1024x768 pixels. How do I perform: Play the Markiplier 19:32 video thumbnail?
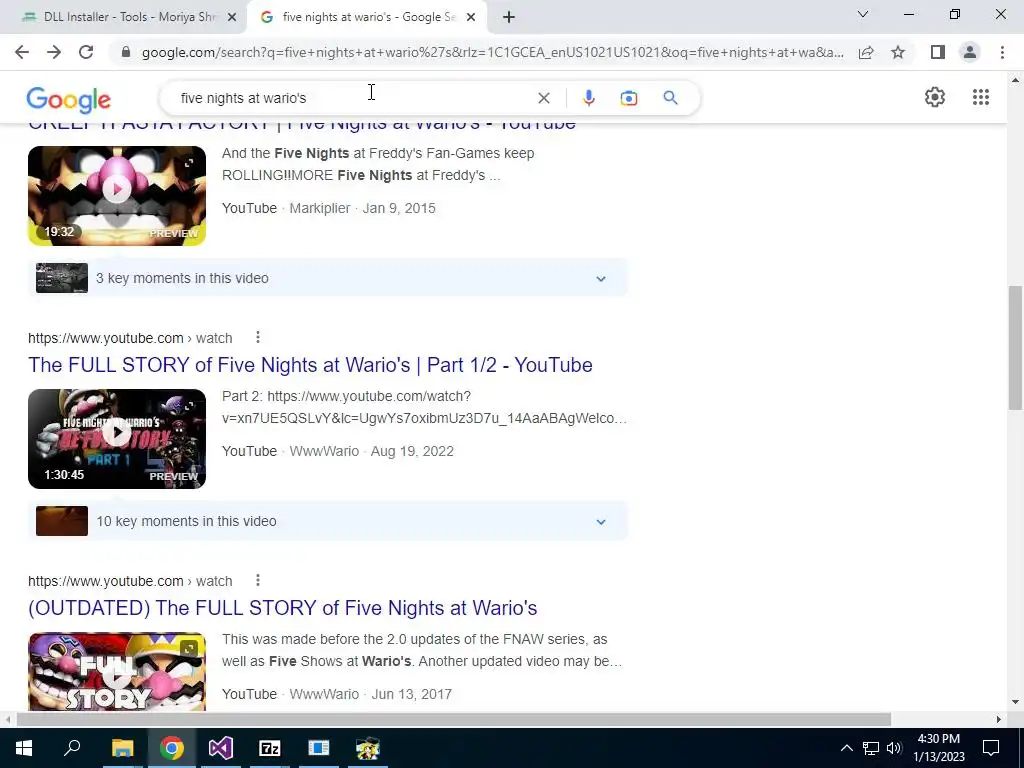(x=117, y=196)
